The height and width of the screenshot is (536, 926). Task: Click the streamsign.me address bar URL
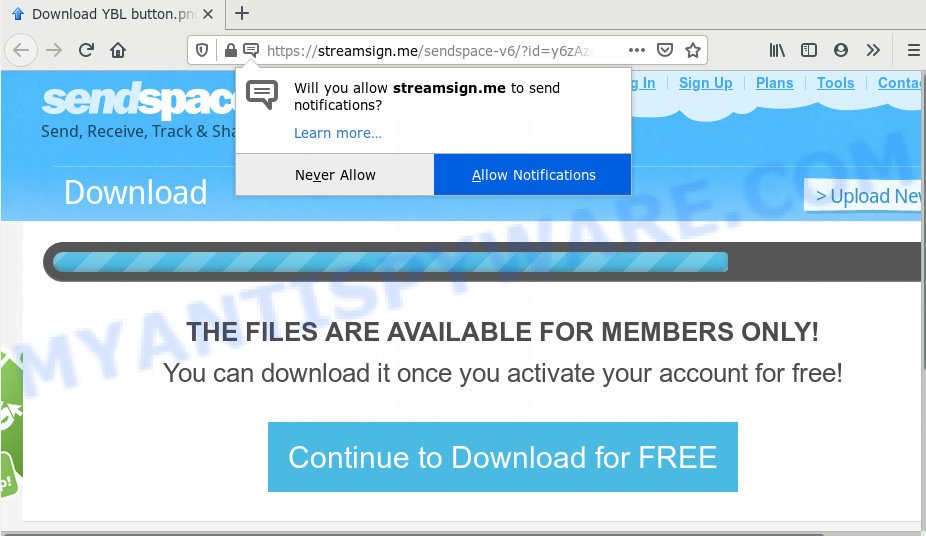pos(428,51)
